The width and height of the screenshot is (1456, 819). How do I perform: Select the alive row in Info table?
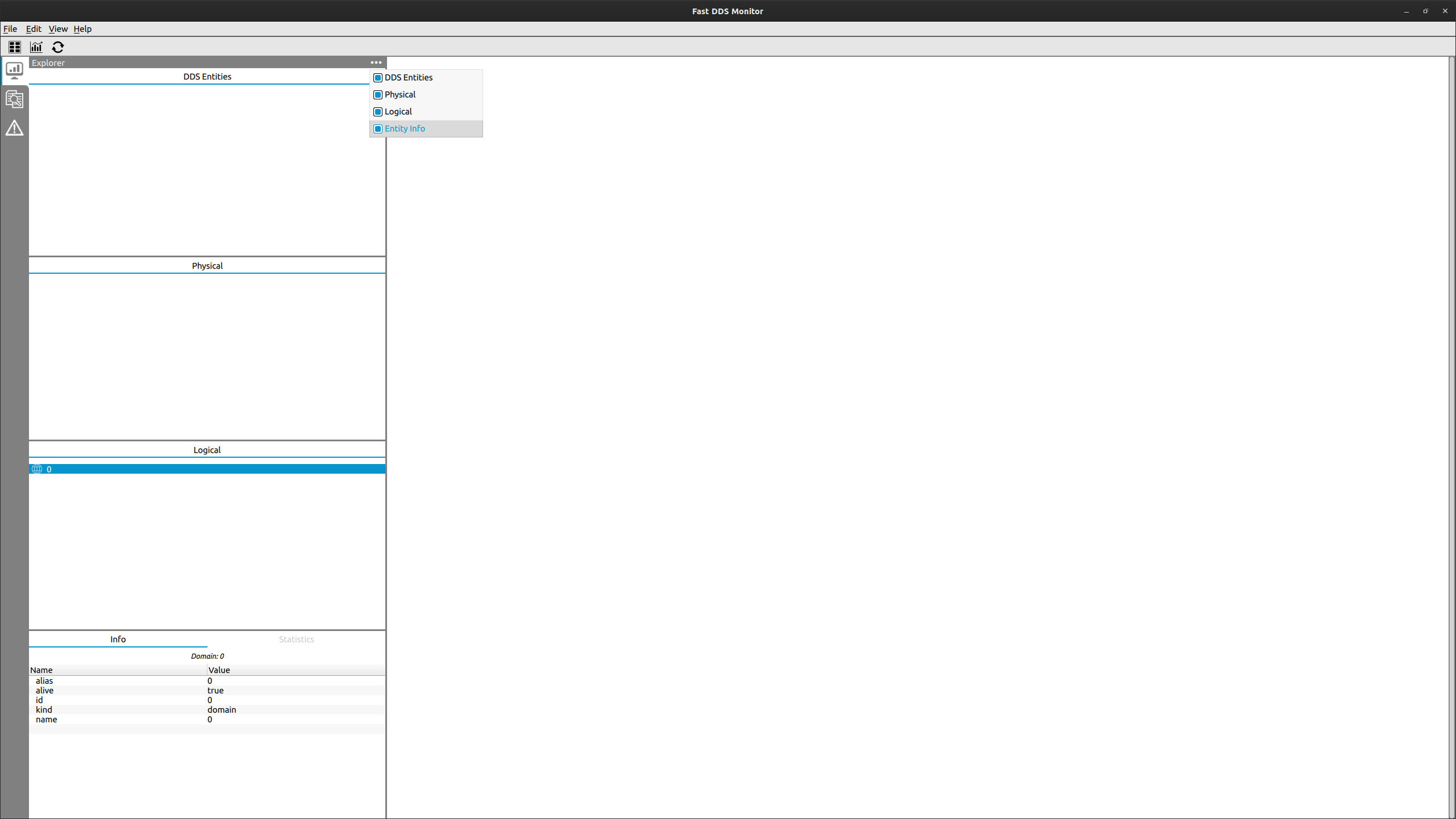coord(207,691)
